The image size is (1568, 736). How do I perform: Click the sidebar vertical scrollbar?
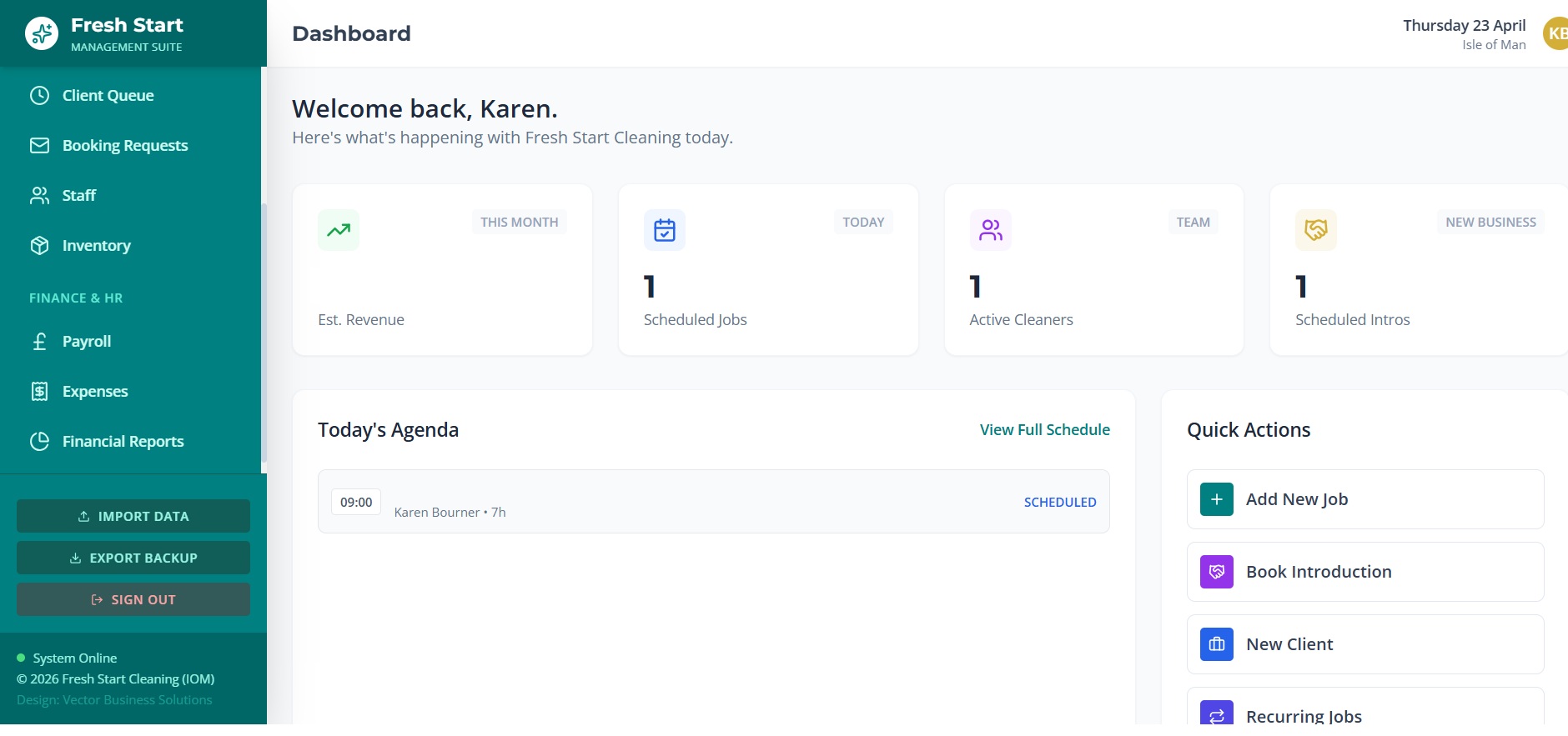click(264, 333)
